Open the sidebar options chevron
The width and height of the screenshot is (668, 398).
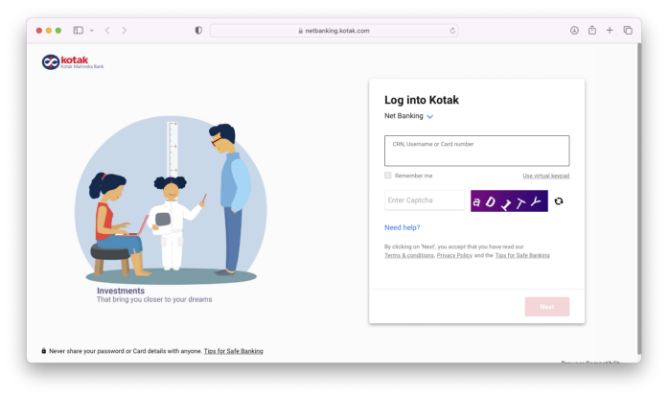coord(92,31)
